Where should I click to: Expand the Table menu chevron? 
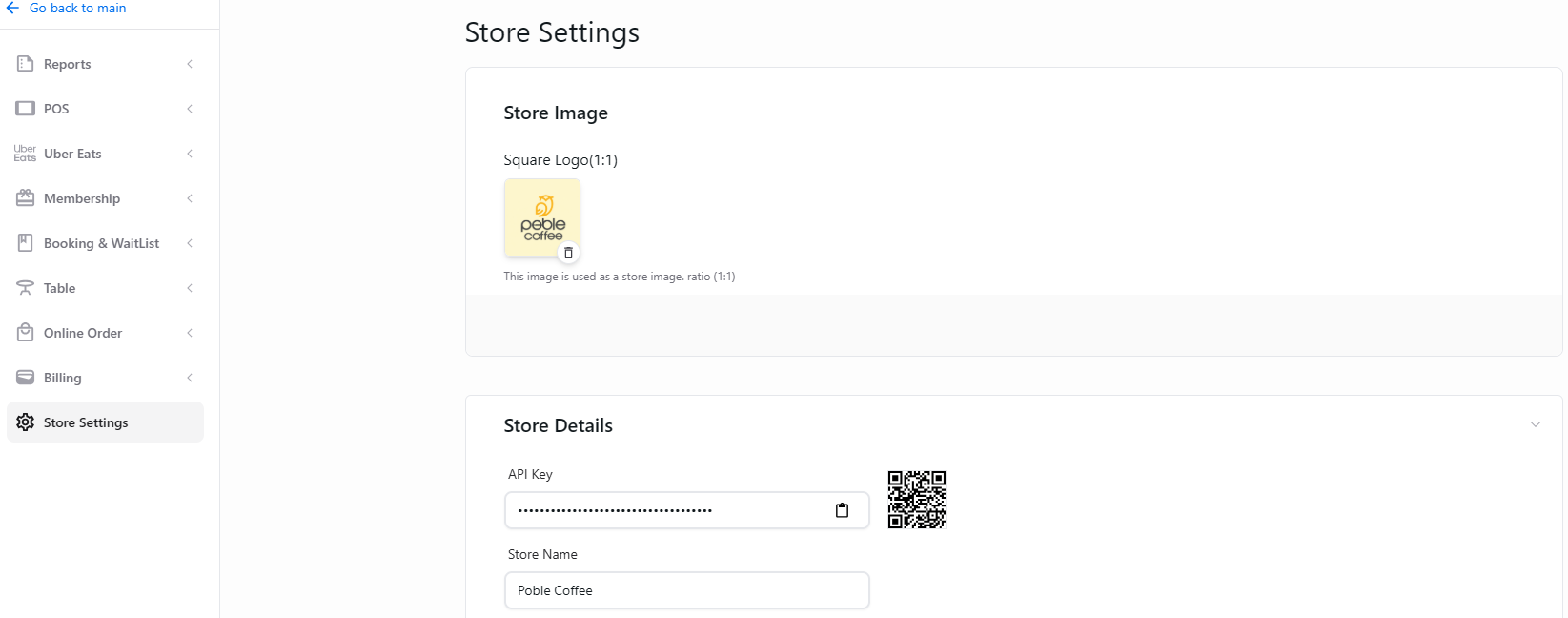tap(190, 288)
